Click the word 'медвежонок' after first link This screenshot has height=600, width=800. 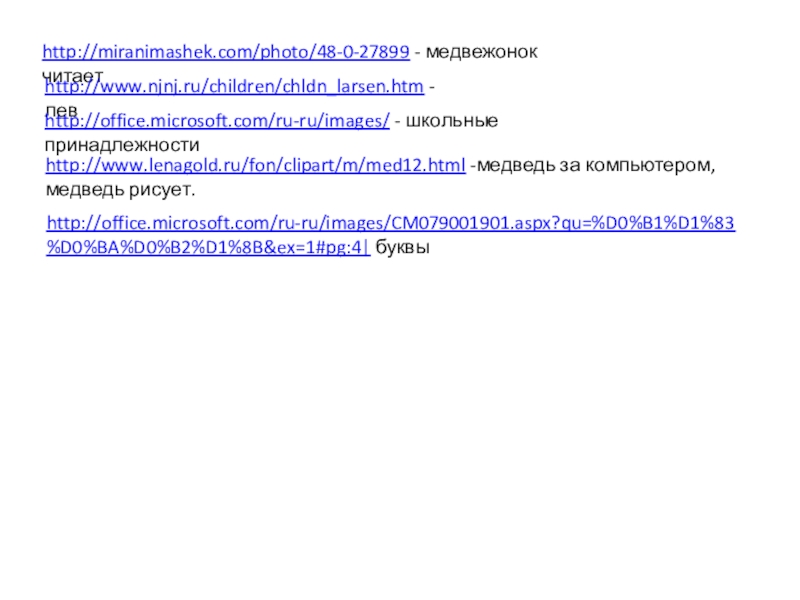[481, 52]
